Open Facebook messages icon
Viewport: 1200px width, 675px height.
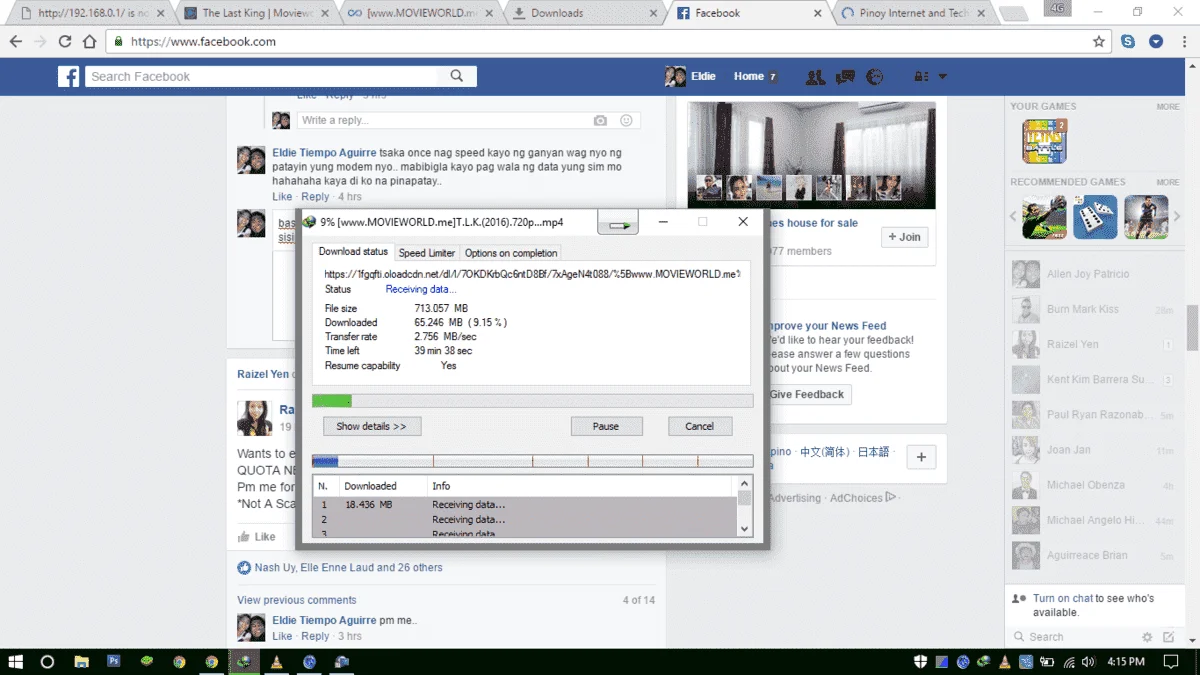(x=845, y=76)
